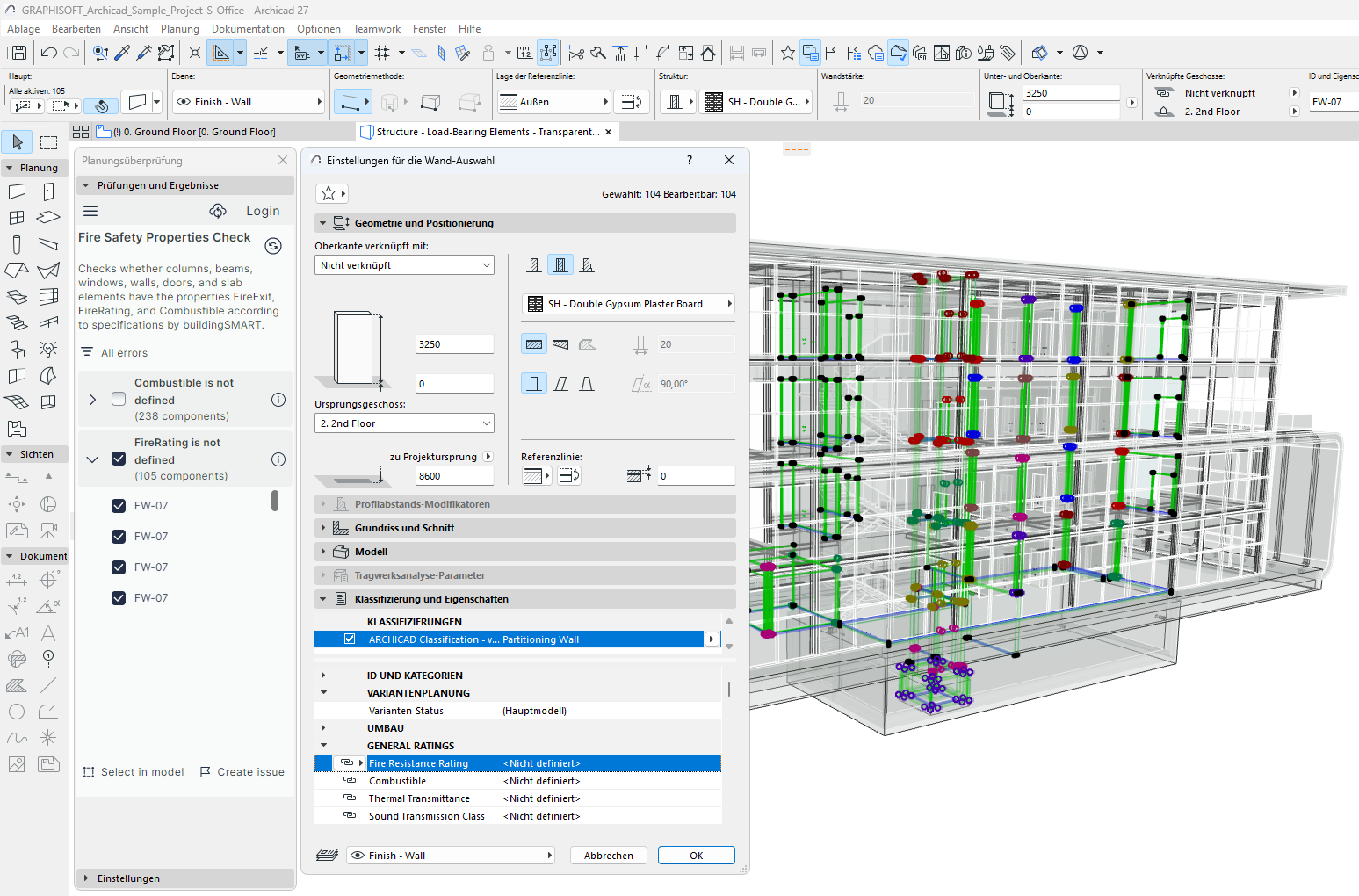Click the Save icon in main toolbar
This screenshot has height=896, width=1359.
pyautogui.click(x=18, y=53)
